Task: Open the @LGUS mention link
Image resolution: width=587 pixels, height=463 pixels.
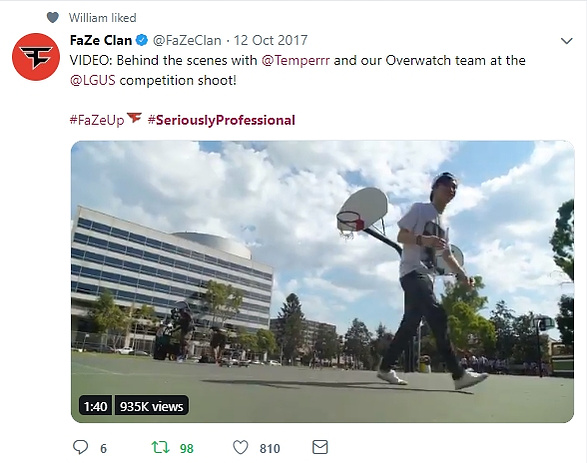Action: point(92,80)
